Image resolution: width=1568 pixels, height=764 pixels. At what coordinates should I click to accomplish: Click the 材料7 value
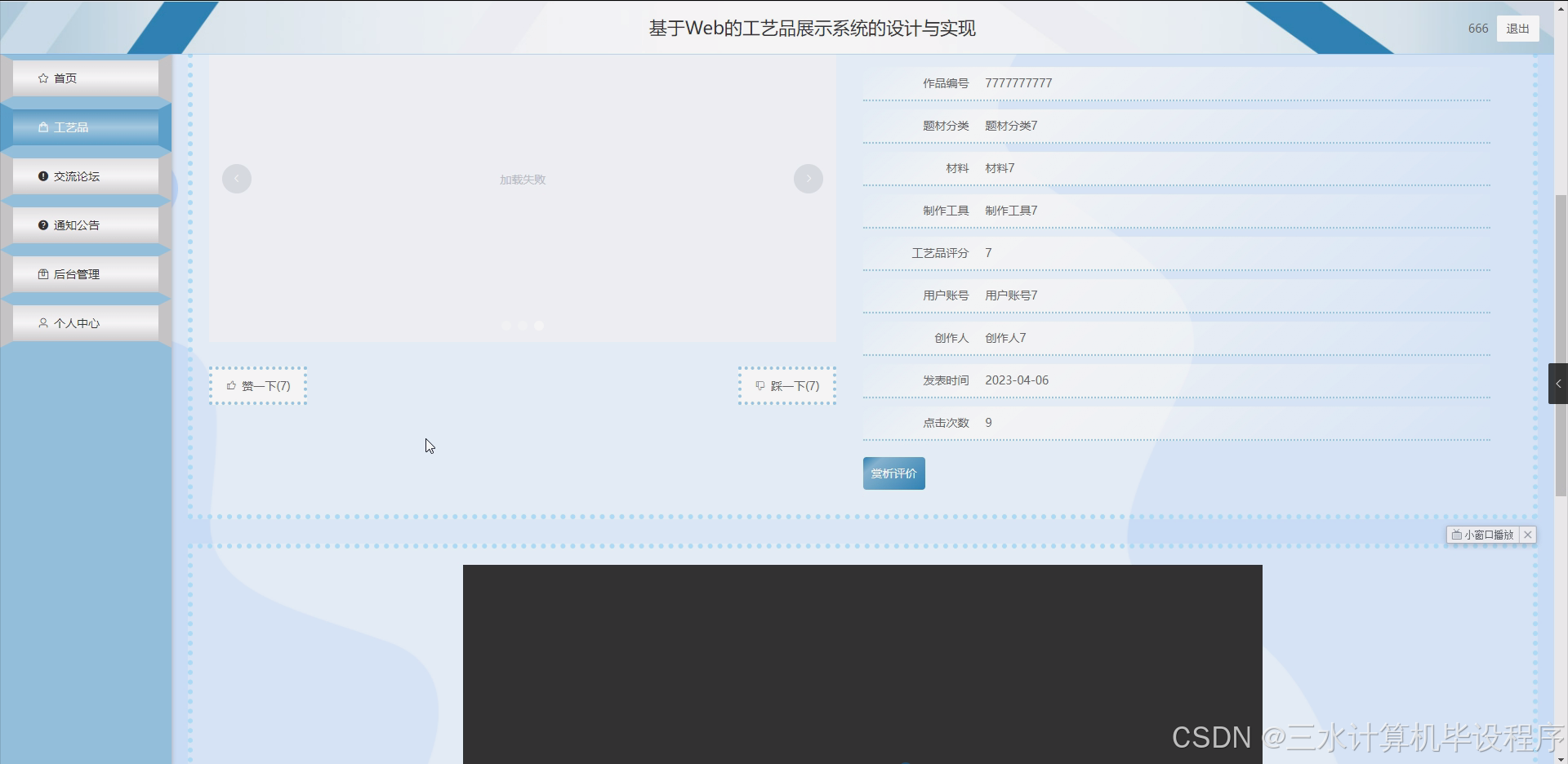point(1000,168)
